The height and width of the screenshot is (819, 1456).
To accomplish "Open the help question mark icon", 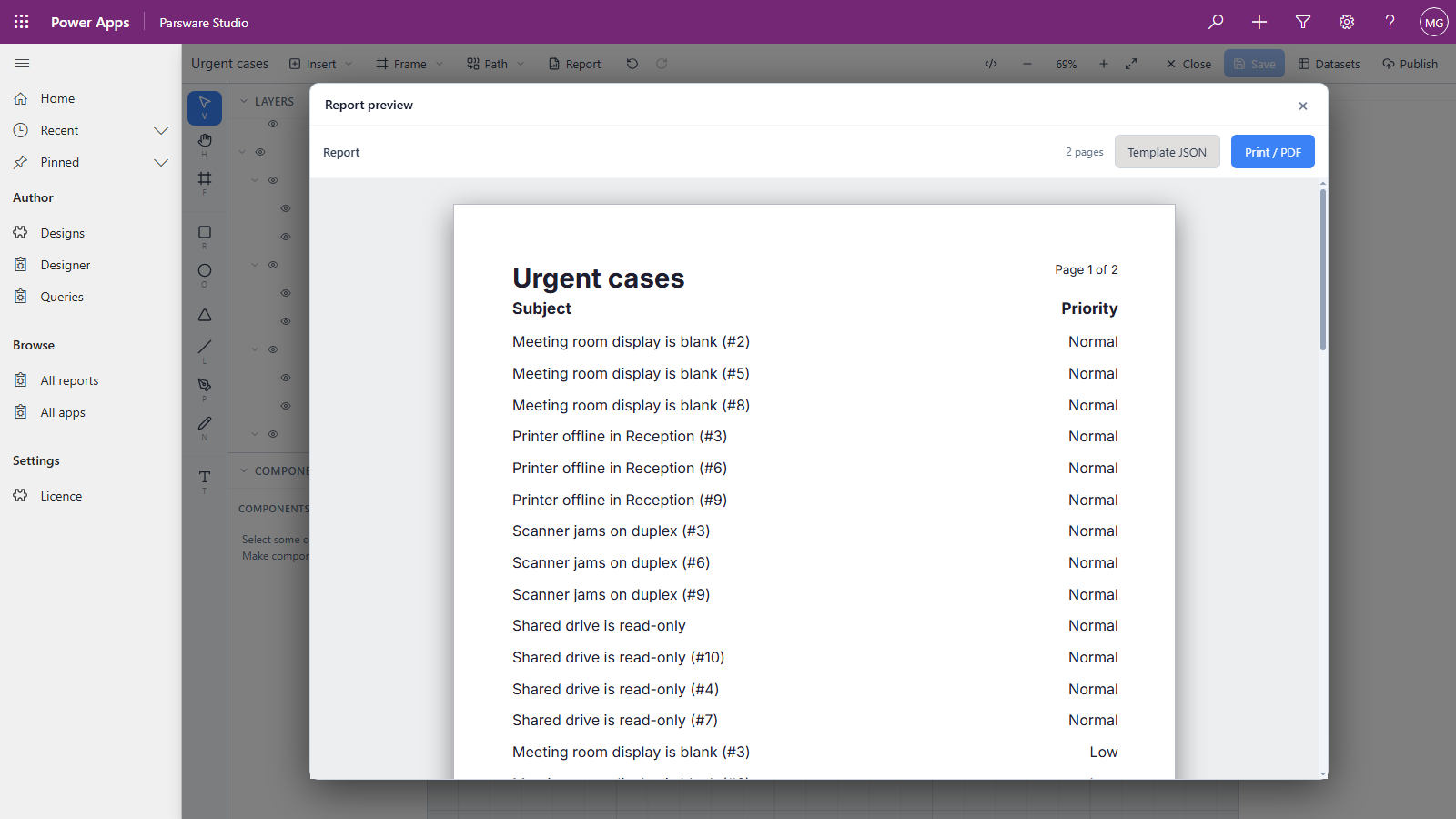I will (x=1390, y=22).
